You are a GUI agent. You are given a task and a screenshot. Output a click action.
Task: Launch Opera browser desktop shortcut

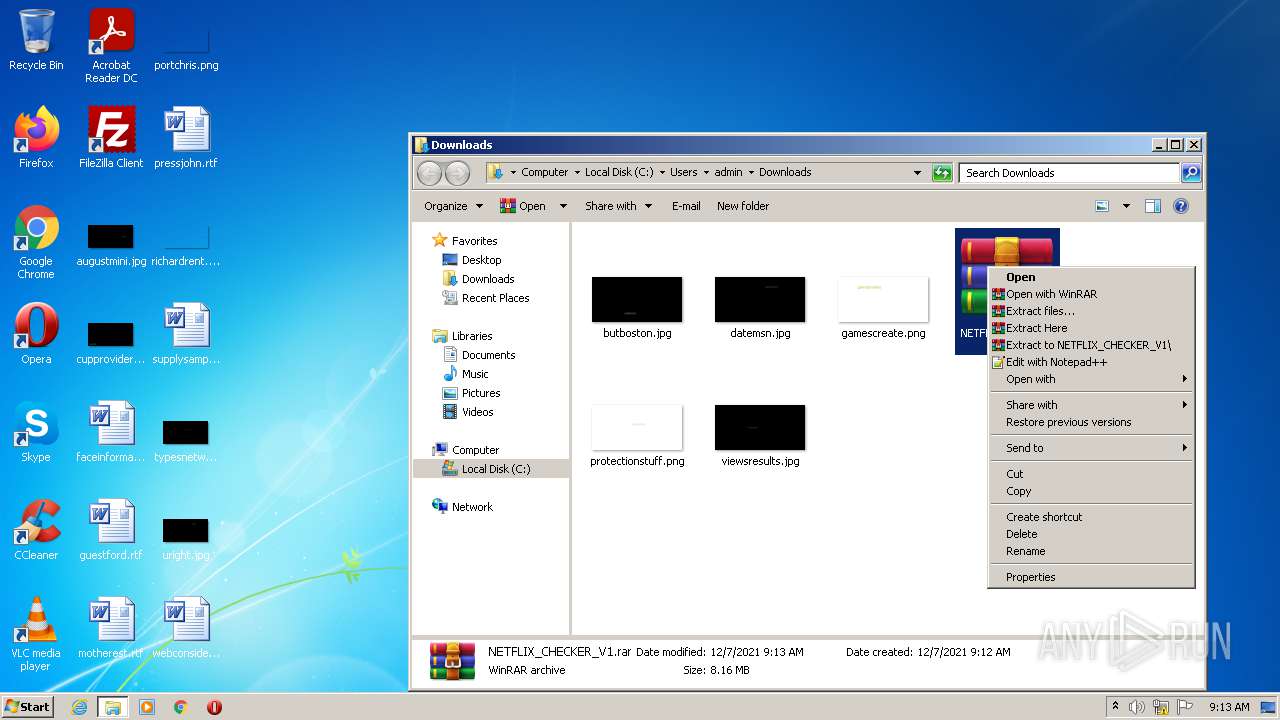coord(36,333)
